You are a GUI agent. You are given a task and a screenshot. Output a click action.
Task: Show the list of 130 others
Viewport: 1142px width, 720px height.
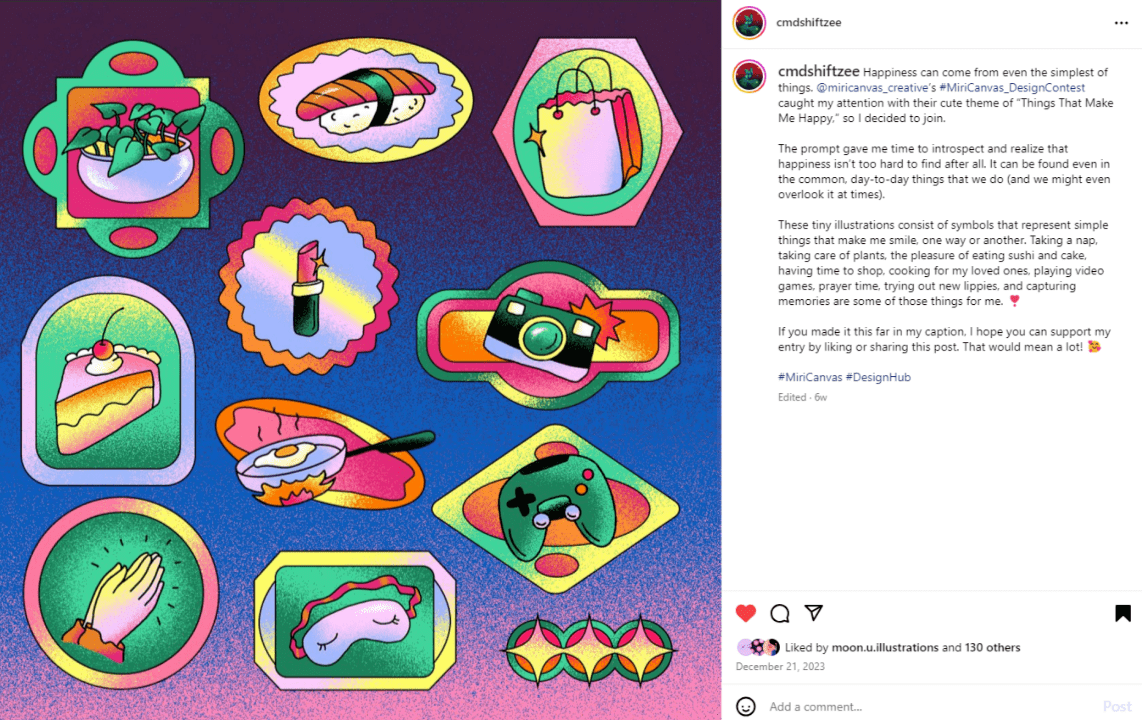tap(993, 647)
